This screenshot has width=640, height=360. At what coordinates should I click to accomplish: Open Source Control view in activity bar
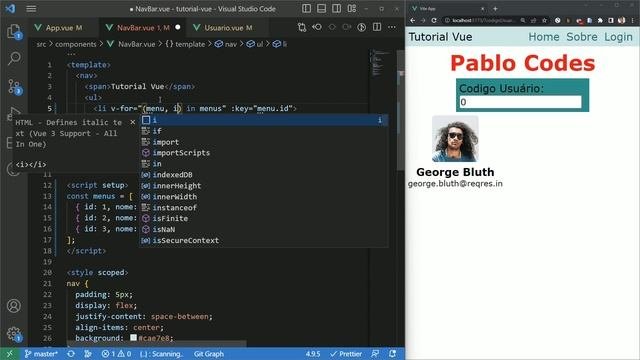click(14, 87)
